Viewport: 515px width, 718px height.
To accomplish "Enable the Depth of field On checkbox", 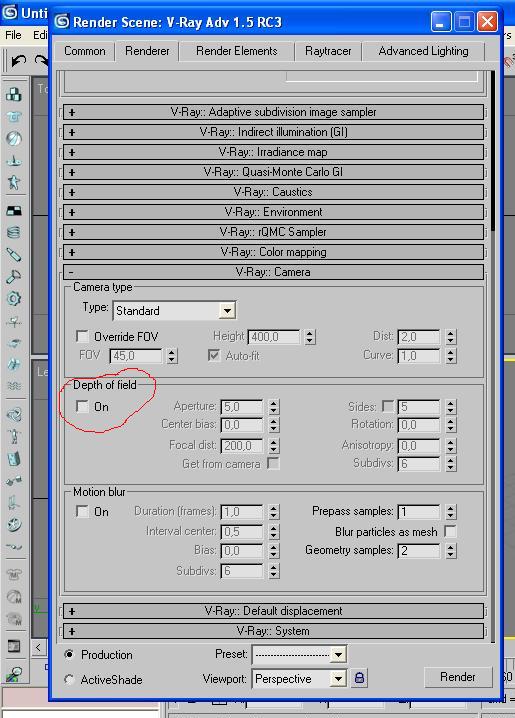I will [82, 406].
